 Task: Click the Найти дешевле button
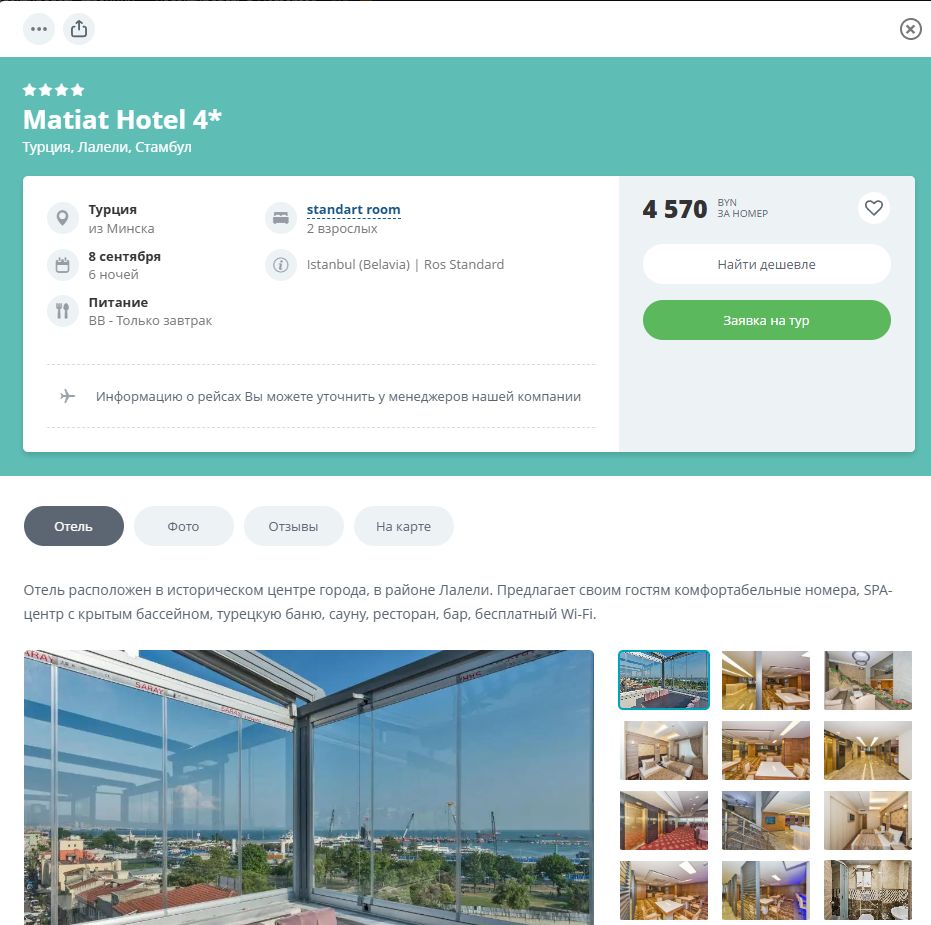coord(767,264)
